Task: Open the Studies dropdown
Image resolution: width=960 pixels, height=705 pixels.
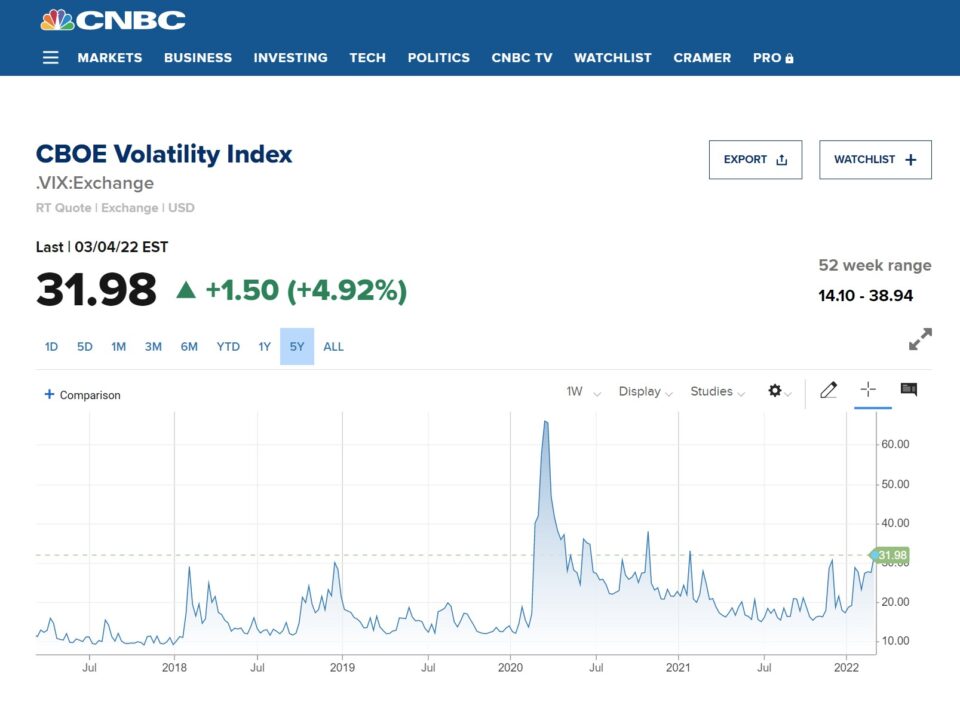Action: click(x=717, y=392)
